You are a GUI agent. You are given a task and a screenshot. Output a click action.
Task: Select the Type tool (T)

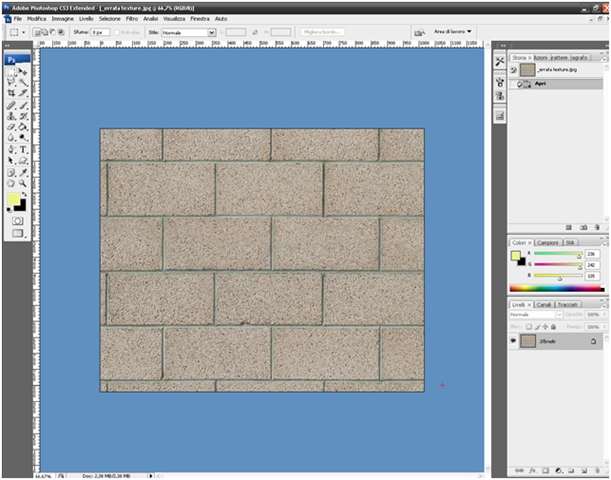[x=23, y=149]
